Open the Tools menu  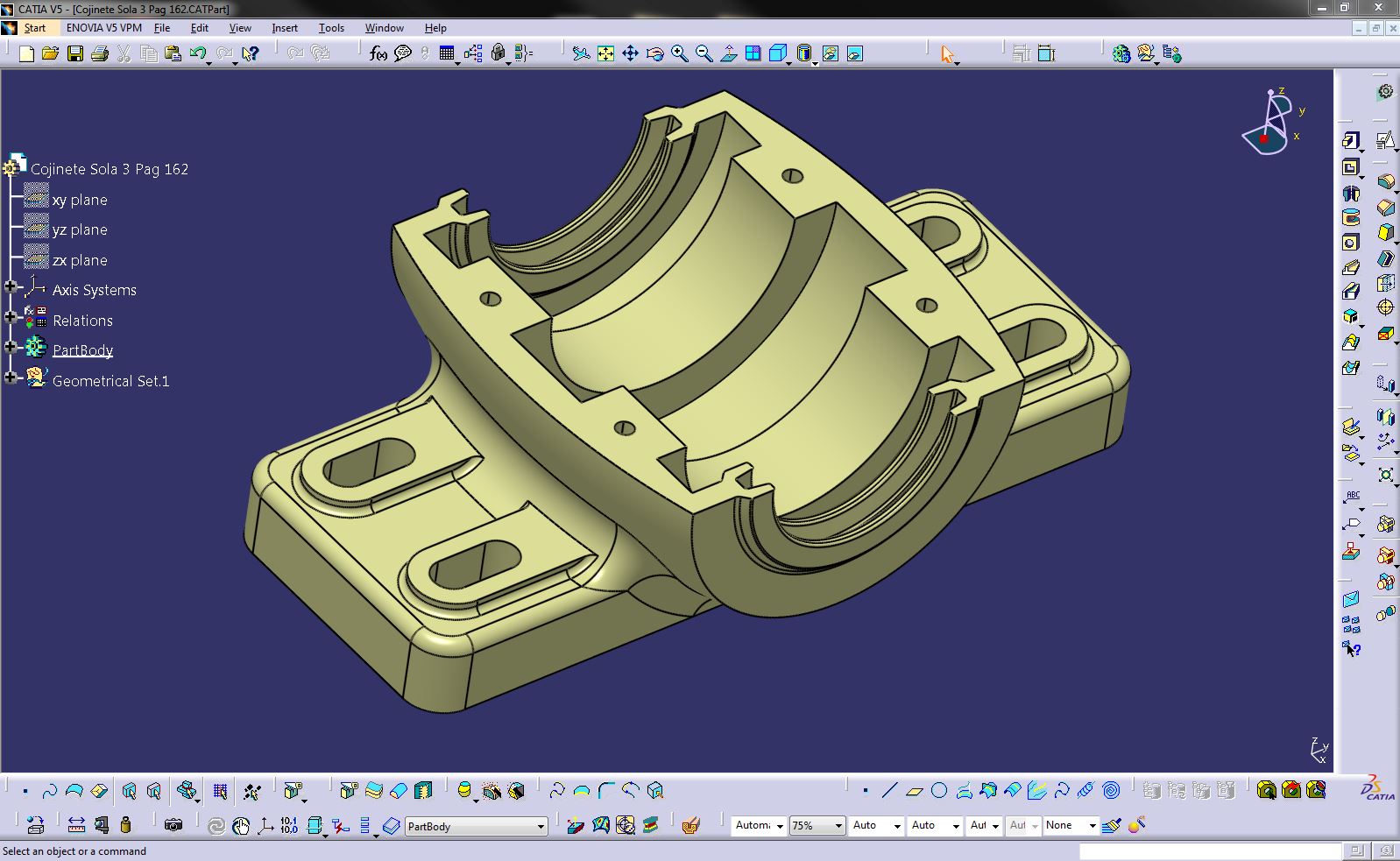pos(331,28)
